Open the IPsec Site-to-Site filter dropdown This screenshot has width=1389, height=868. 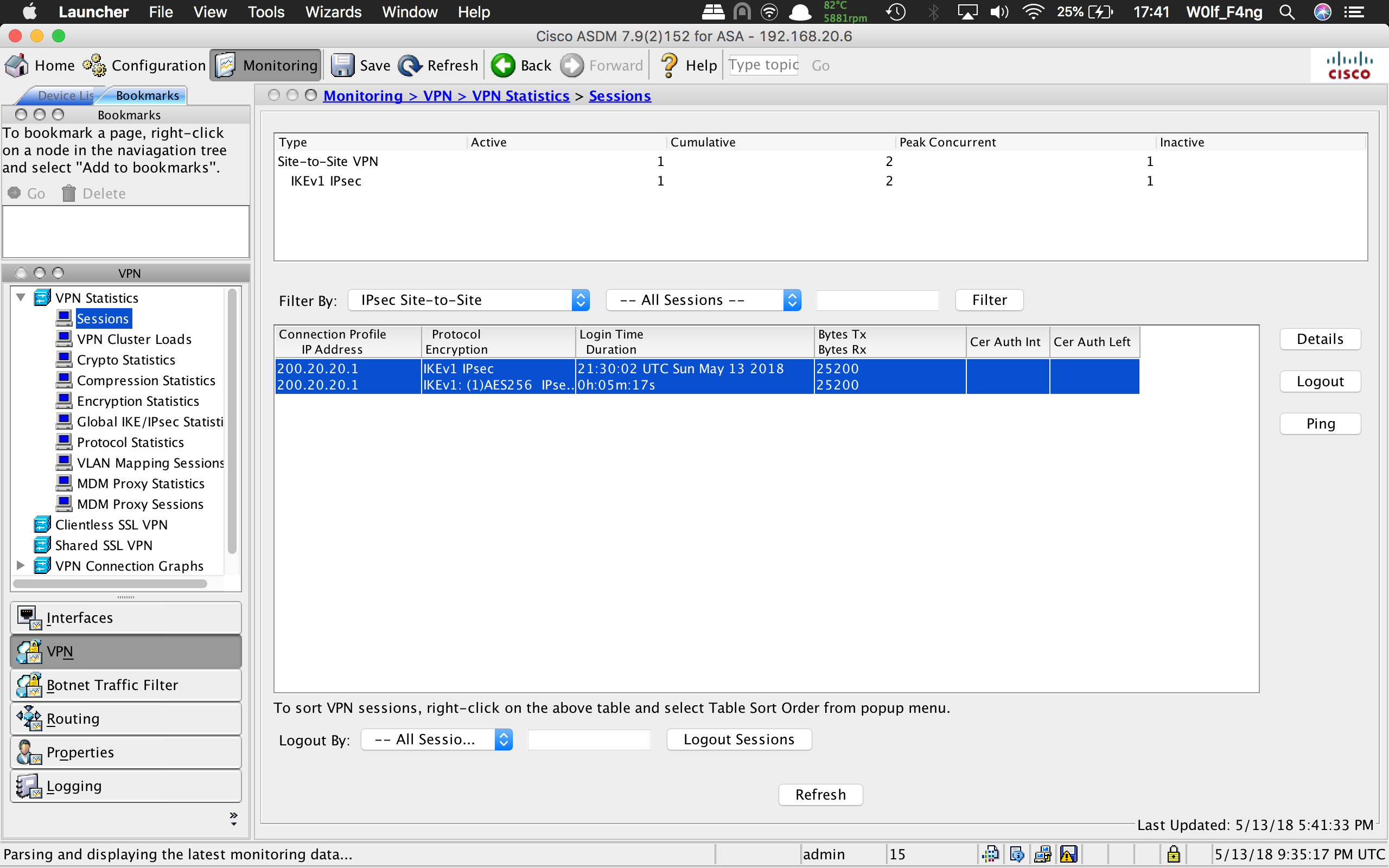click(468, 300)
